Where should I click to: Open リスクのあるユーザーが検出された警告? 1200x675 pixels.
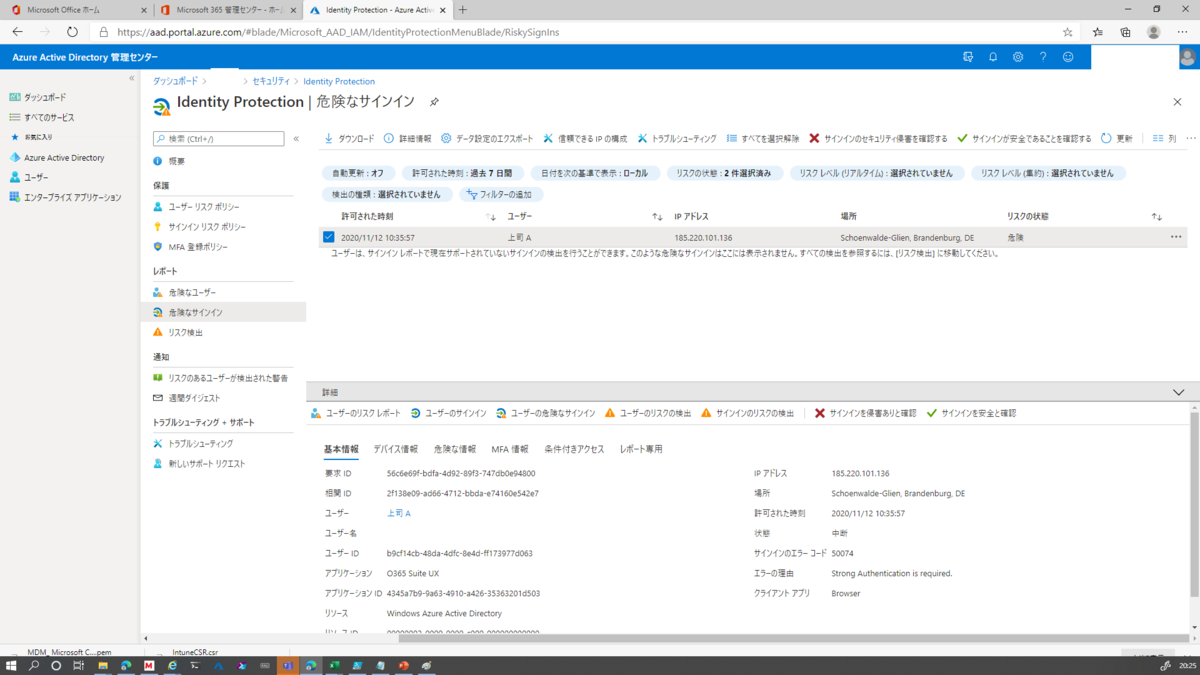point(221,378)
